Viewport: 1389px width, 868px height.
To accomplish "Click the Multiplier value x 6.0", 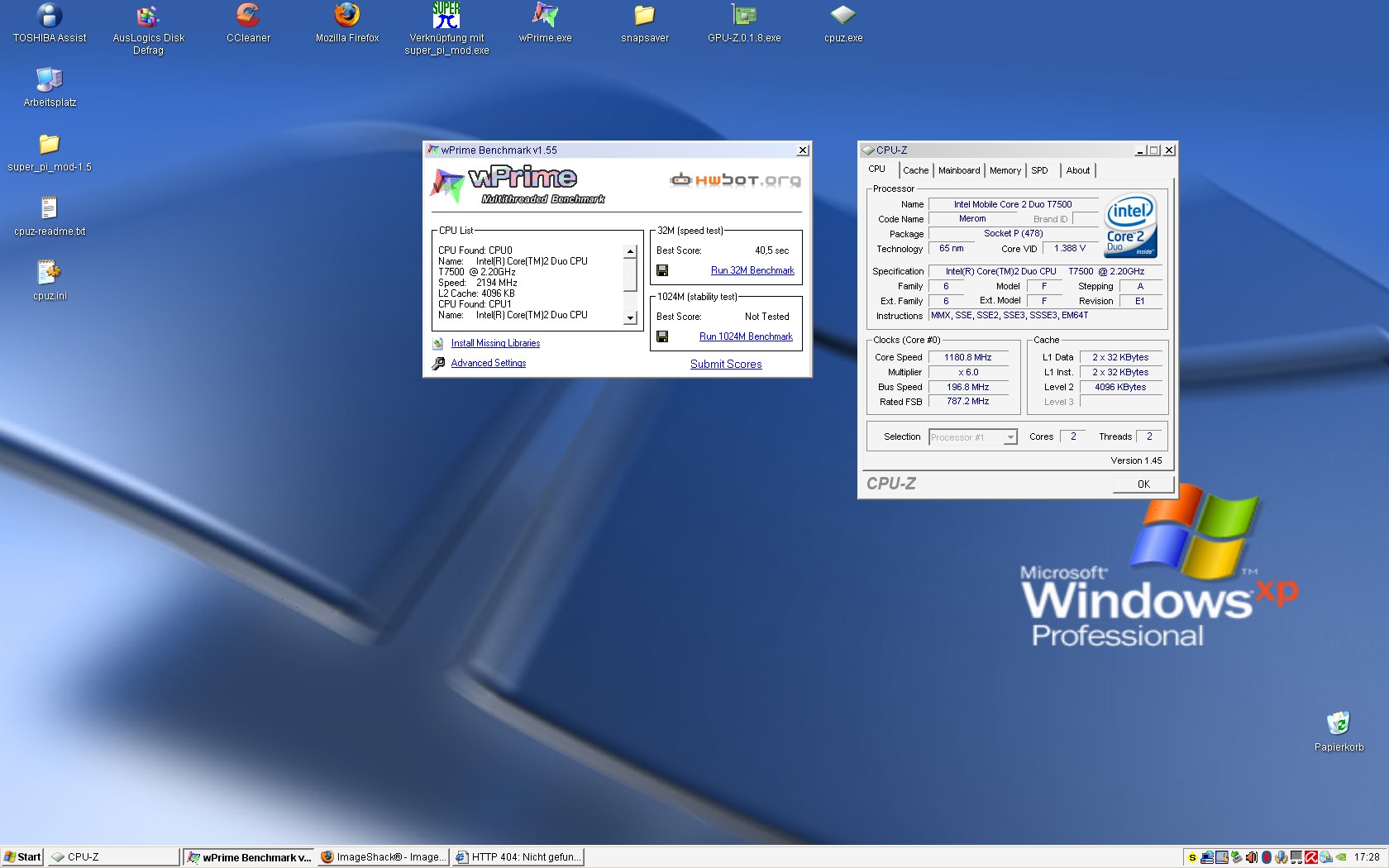I will 967,372.
